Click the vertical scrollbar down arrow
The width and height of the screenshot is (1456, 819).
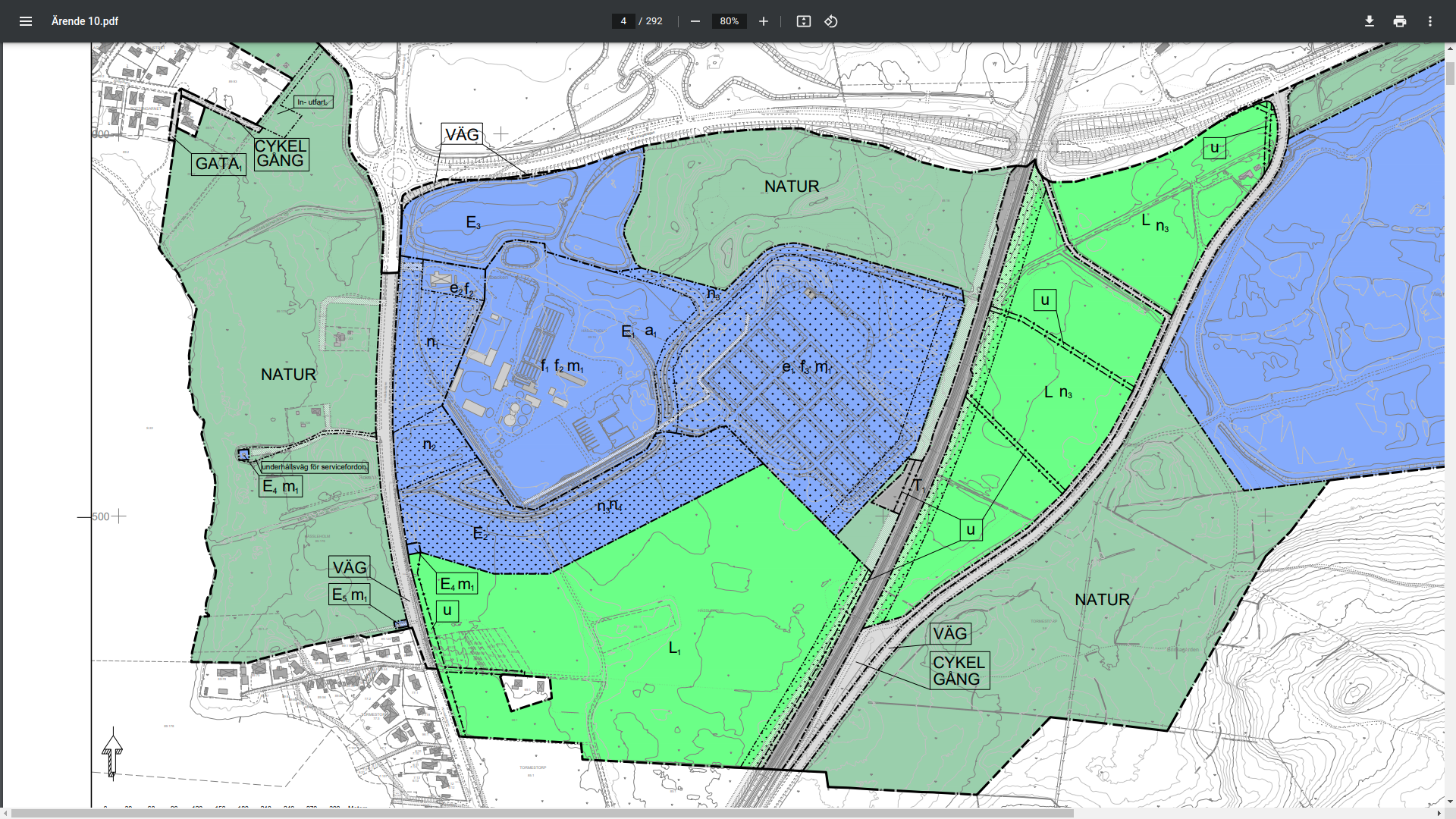1450,802
